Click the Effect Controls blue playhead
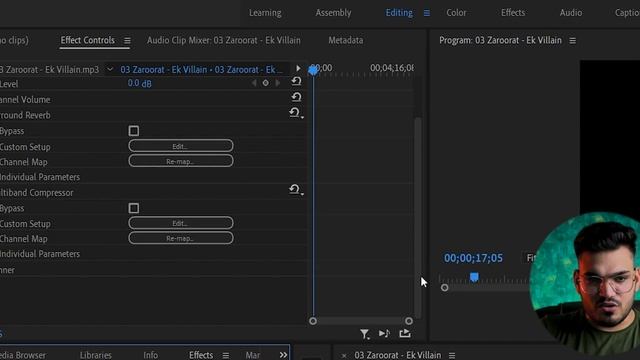Screen dimensions: 640x360 [x=313, y=70]
